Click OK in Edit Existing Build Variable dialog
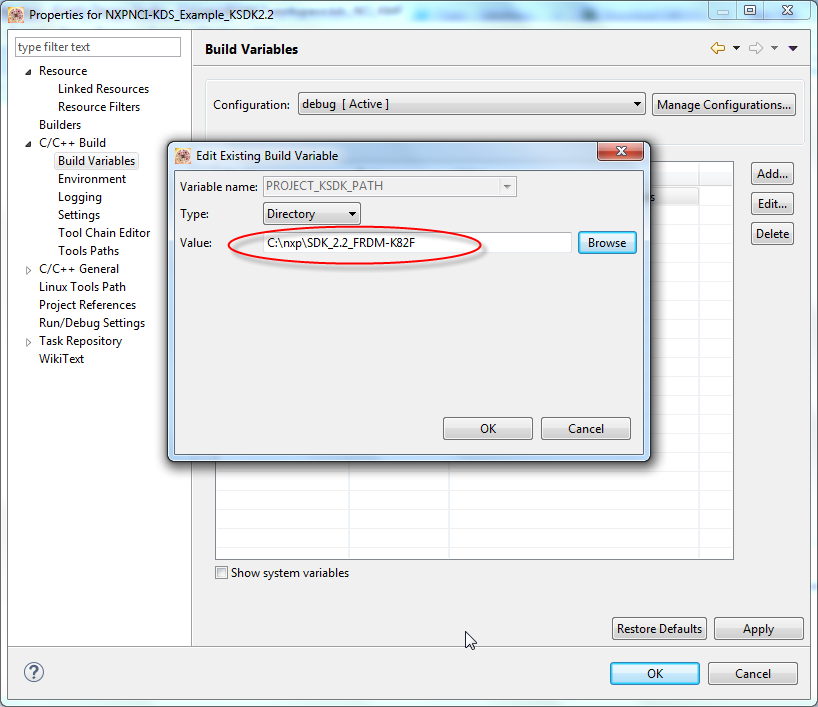 coord(488,428)
